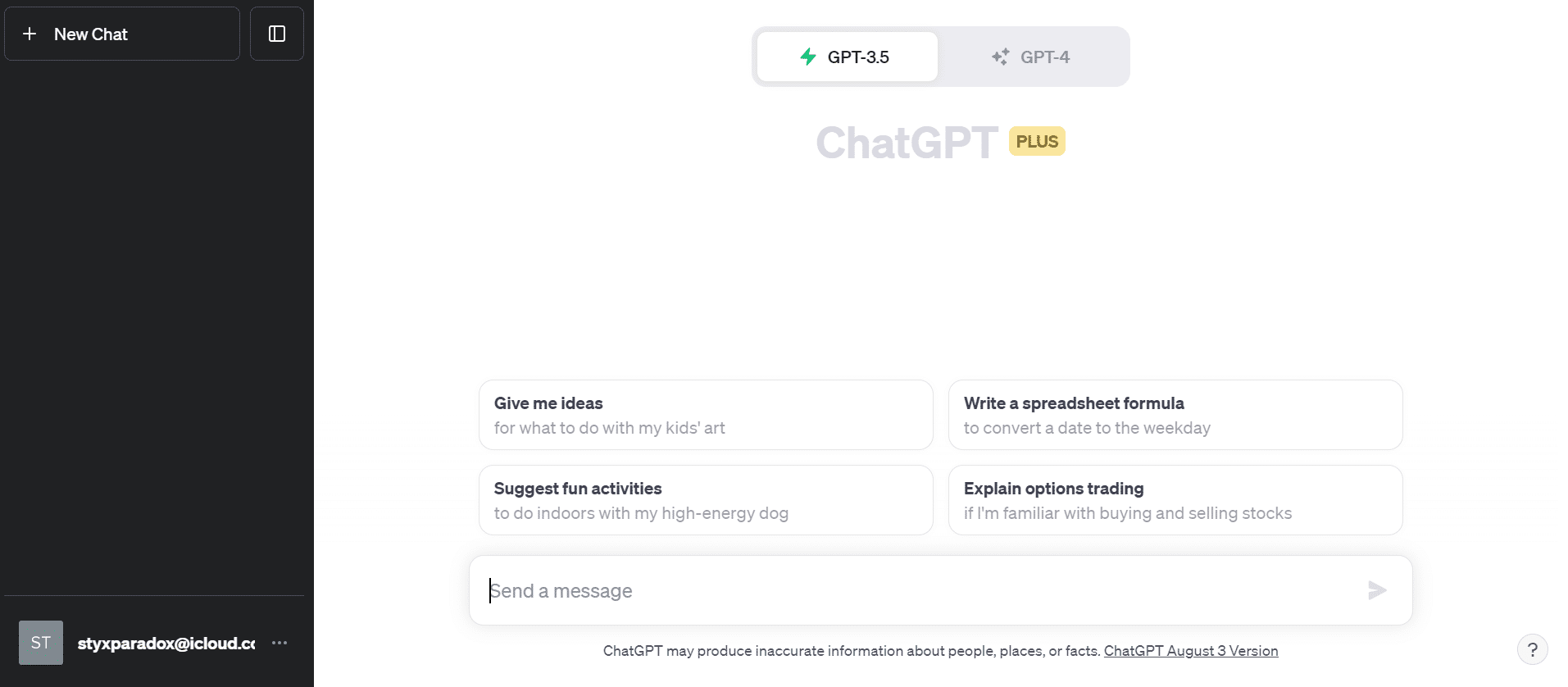Switch to the GPT-4 model tab

pos(1033,57)
